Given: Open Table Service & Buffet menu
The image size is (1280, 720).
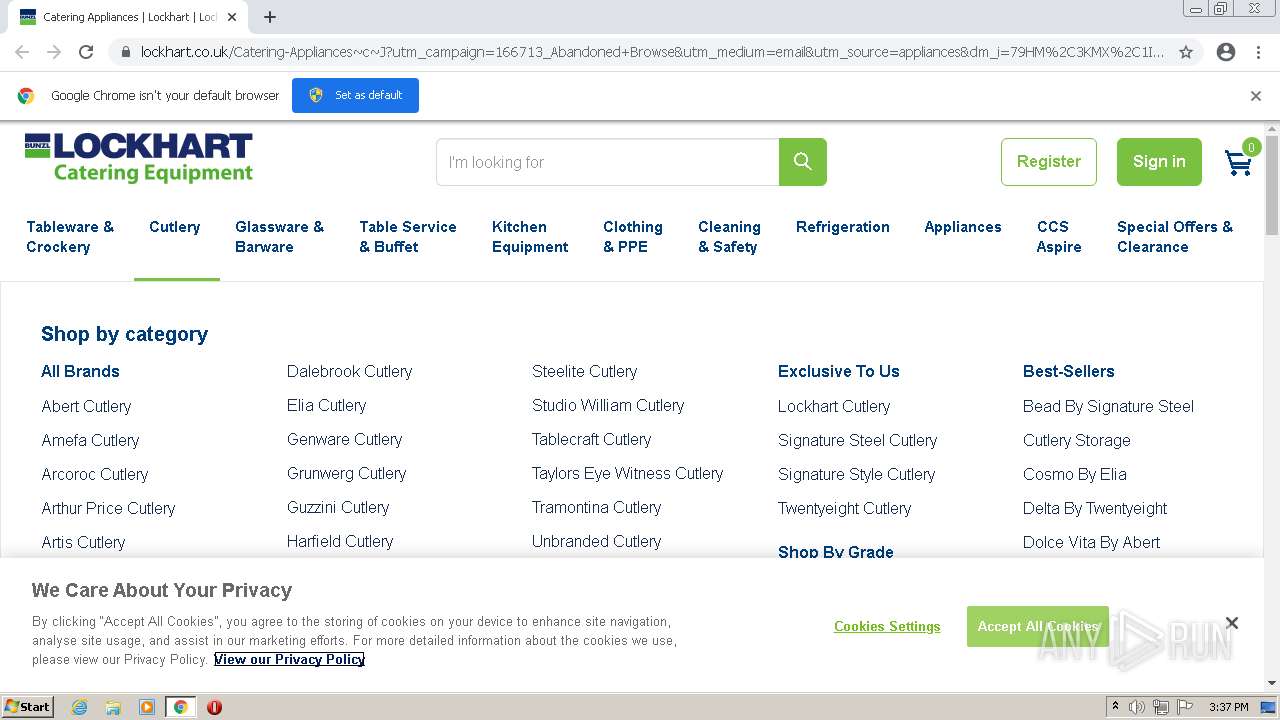Looking at the screenshot, I should click(408, 237).
